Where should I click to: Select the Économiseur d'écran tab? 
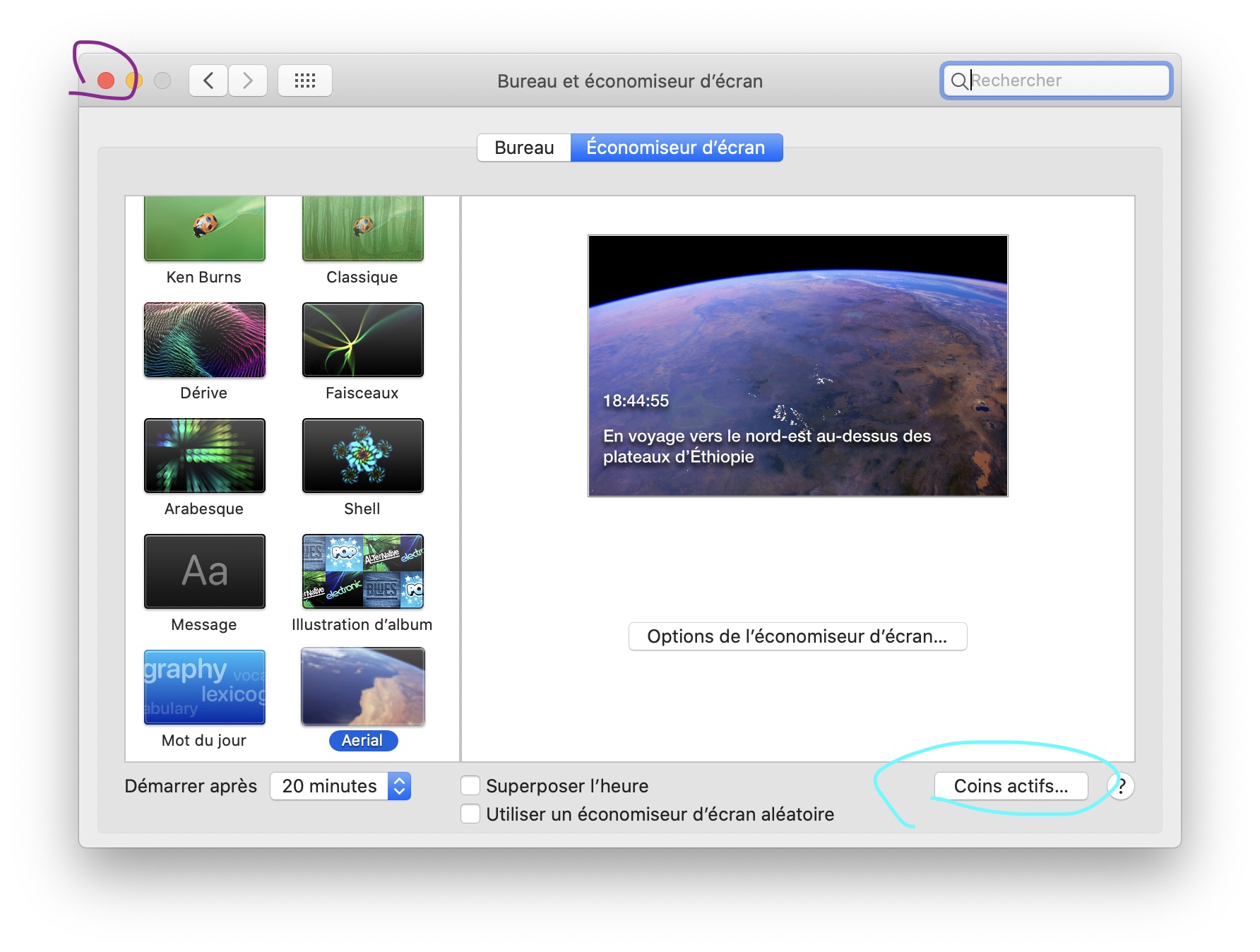click(677, 148)
